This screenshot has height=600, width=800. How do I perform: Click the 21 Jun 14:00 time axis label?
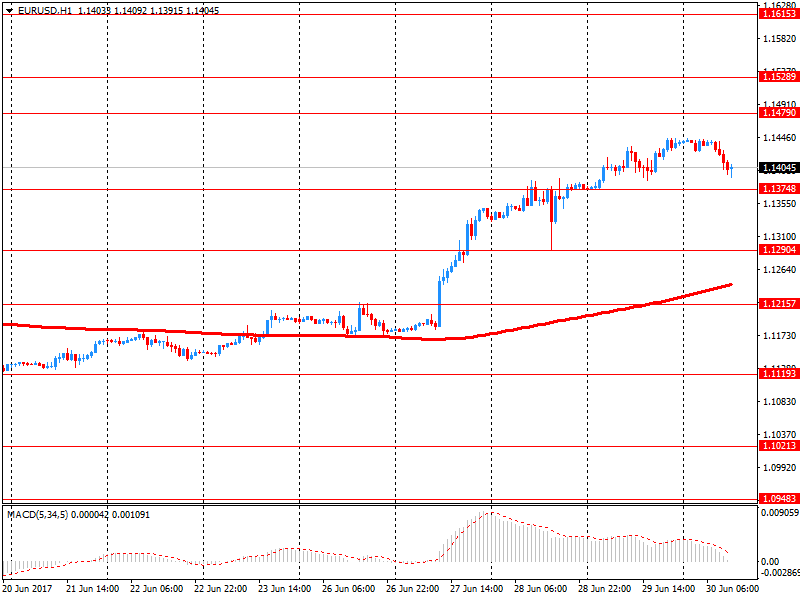[x=92, y=589]
